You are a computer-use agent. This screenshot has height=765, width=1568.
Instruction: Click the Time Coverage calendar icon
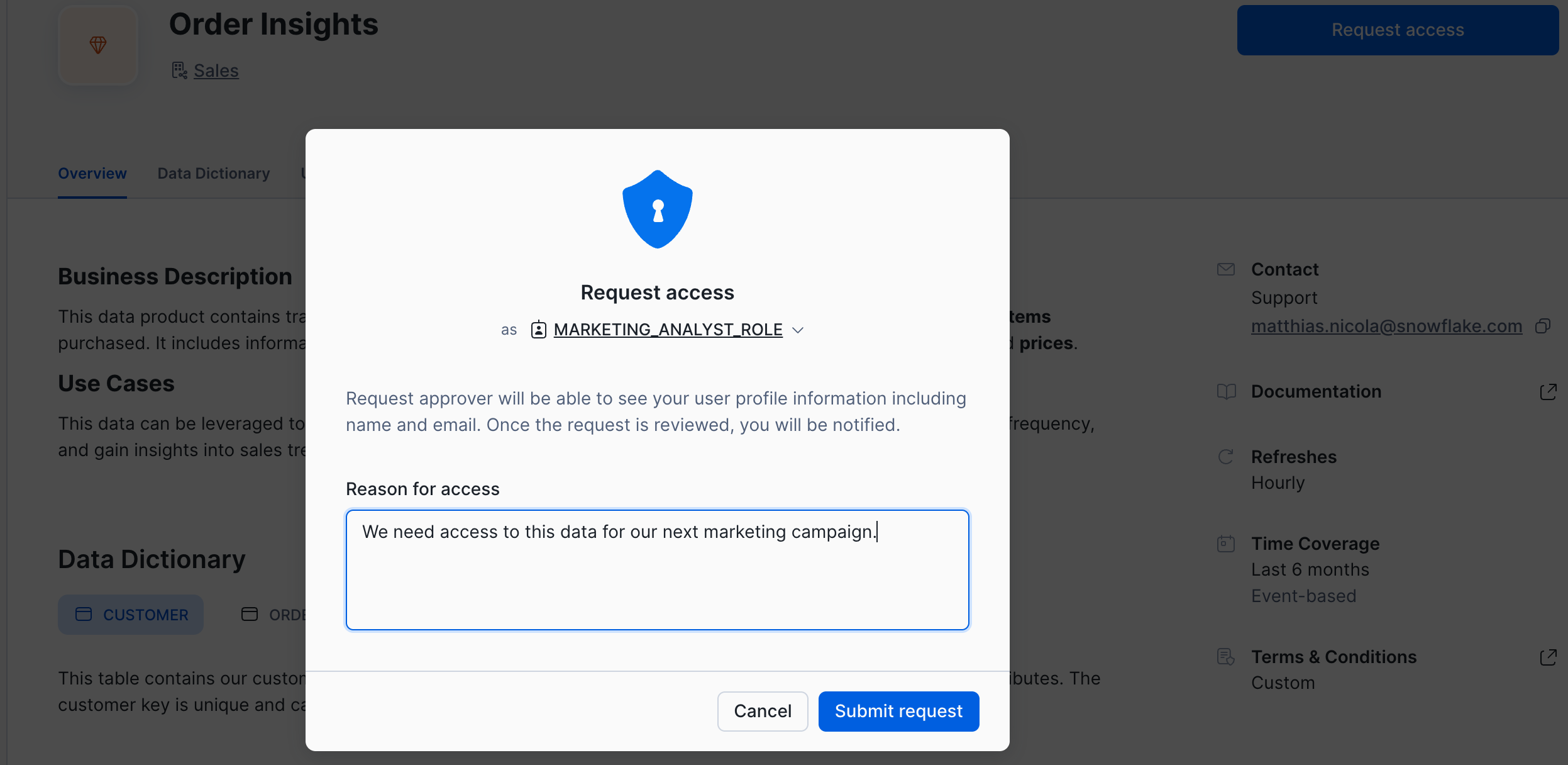1226,544
